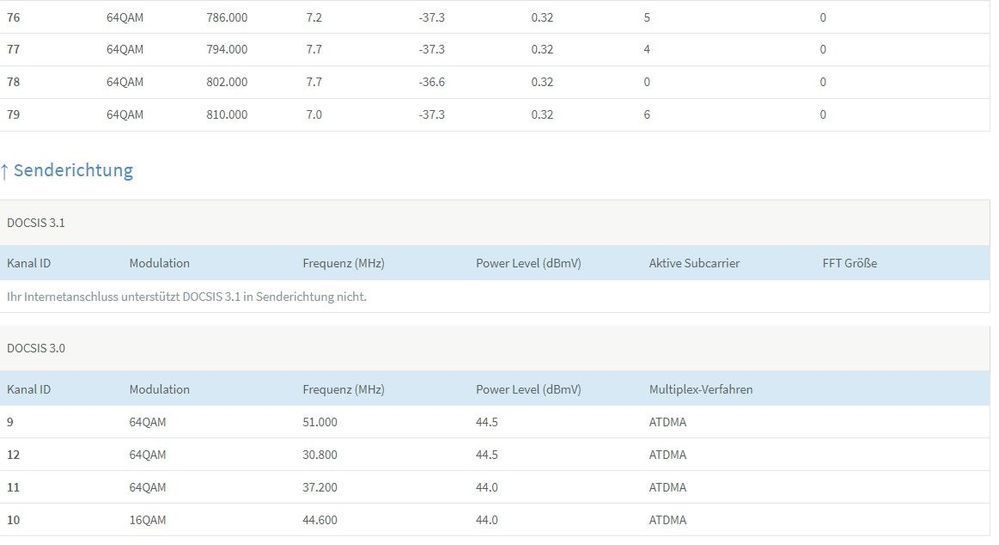This screenshot has height=545, width=999.
Task: Click the up arrow beside Senderichtung
Action: [5, 171]
